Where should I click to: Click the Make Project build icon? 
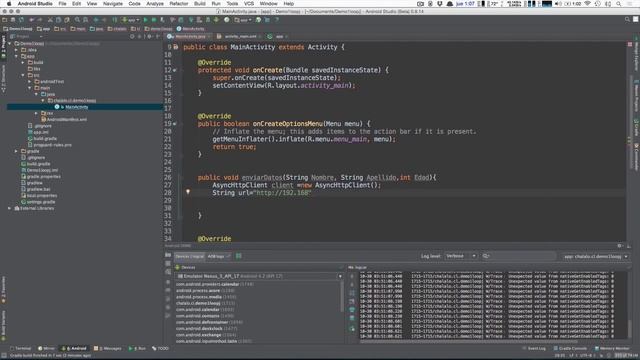point(115,20)
